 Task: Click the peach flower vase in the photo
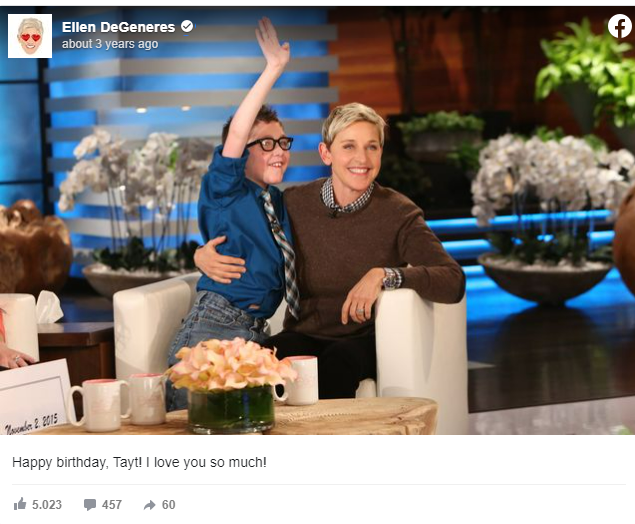pos(231,386)
